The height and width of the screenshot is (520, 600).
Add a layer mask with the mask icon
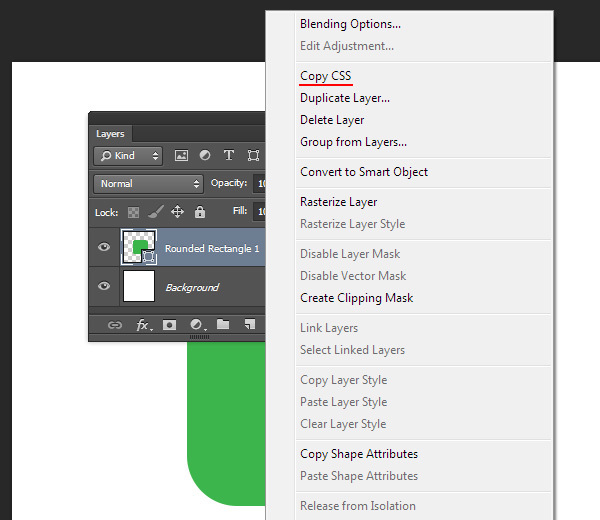pos(170,325)
